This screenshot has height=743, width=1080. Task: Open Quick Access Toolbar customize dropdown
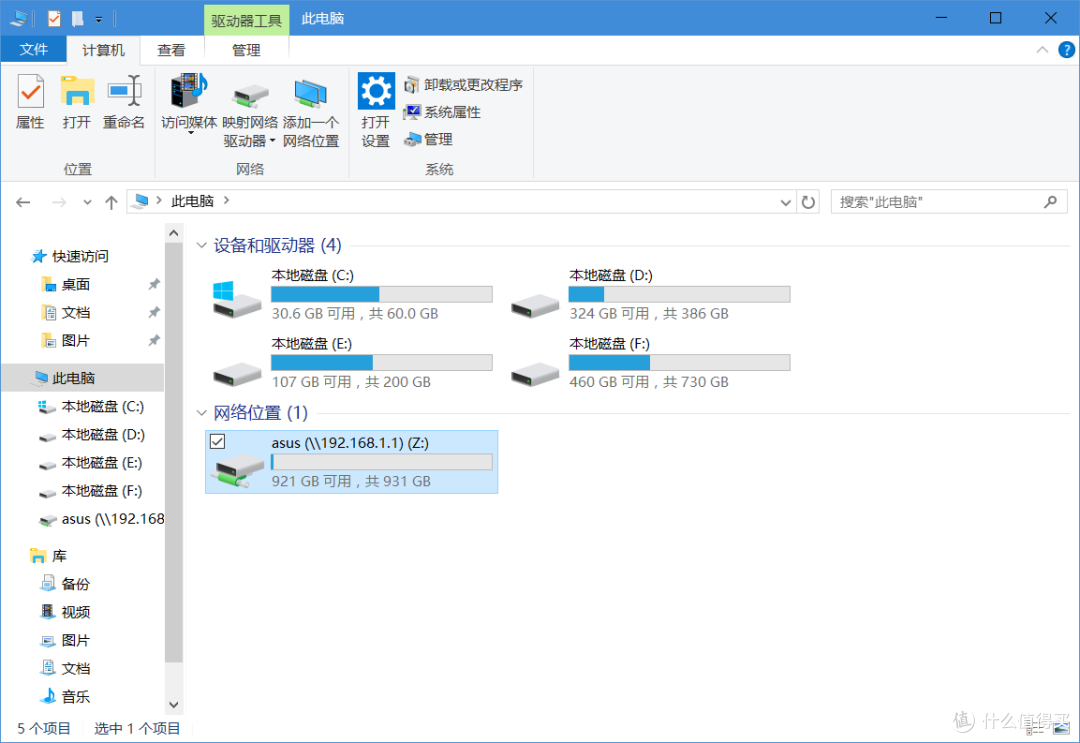pyautogui.click(x=98, y=19)
